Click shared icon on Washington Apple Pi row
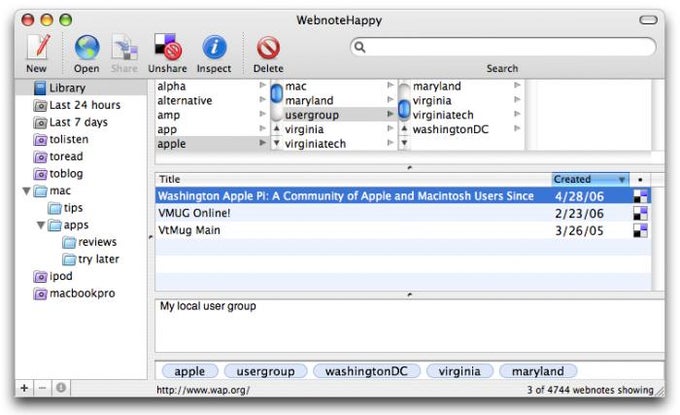680x415 pixels. 640,196
